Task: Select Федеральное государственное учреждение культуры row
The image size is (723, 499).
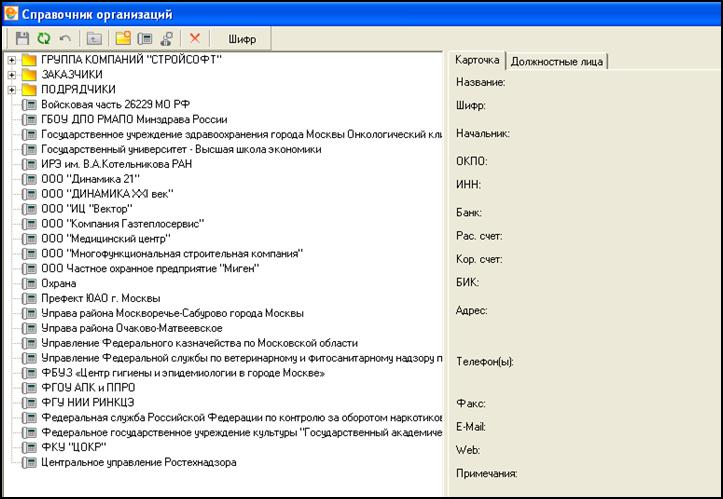Action: pyautogui.click(x=241, y=433)
